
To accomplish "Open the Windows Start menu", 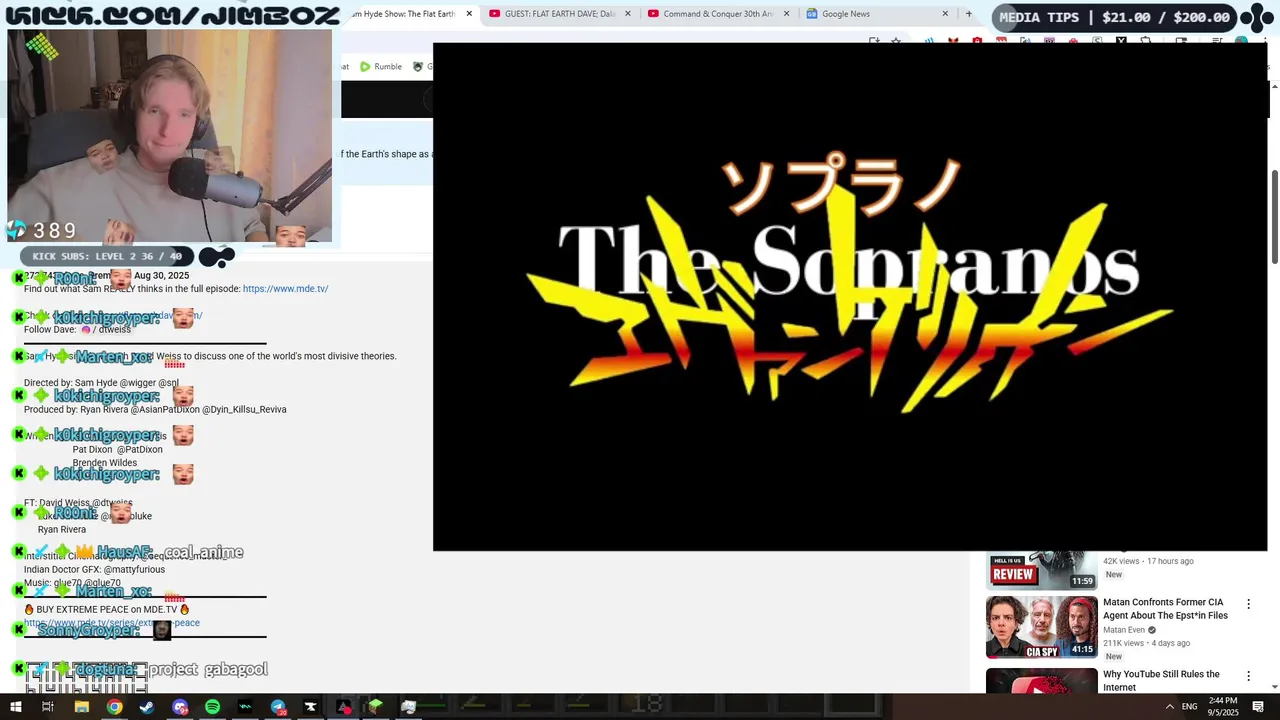I will click(16, 707).
